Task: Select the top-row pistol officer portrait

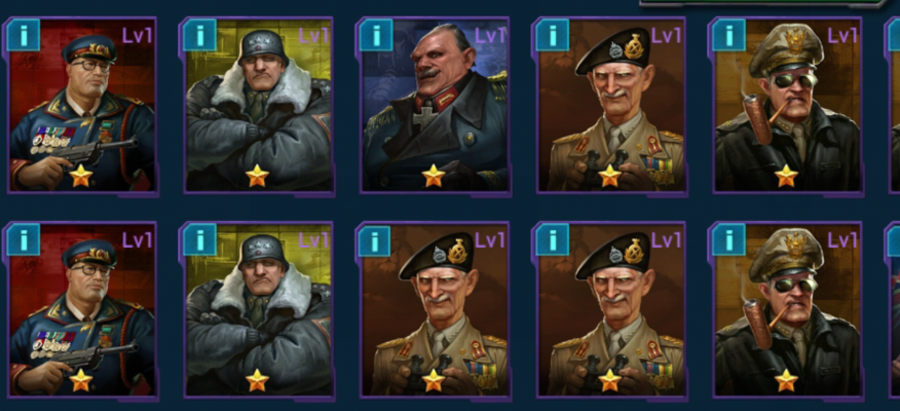Action: (x=81, y=106)
